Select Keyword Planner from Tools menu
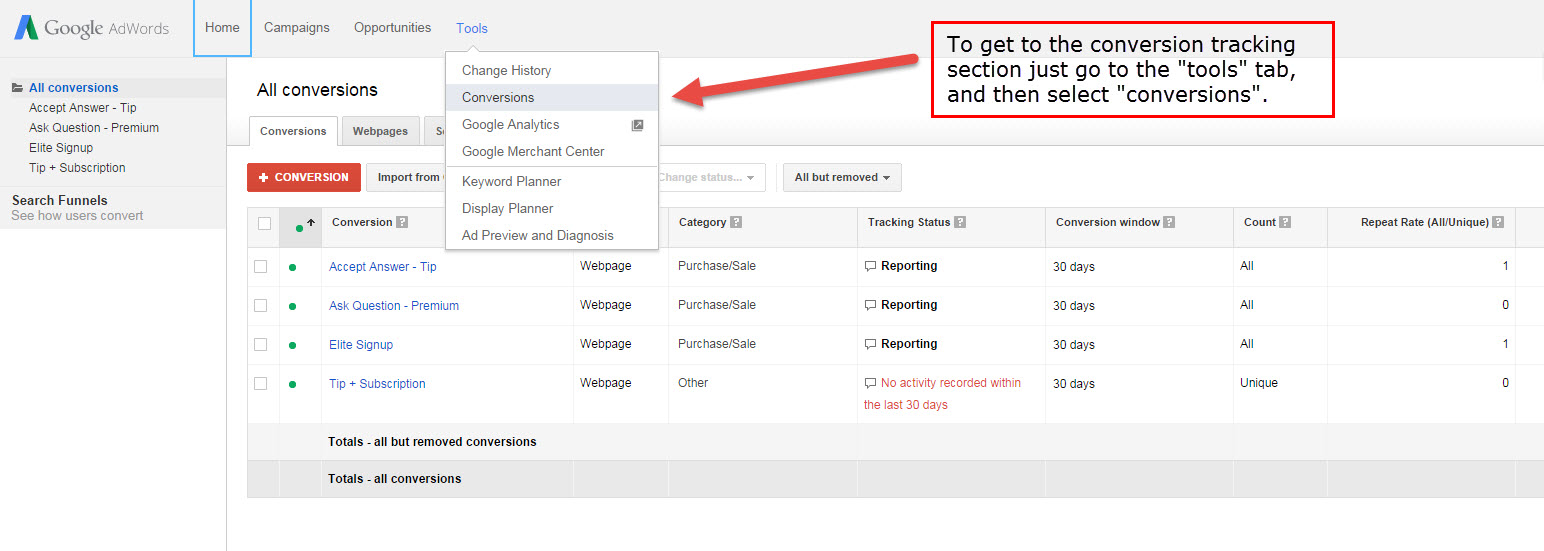The width and height of the screenshot is (1544, 551). (552, 182)
